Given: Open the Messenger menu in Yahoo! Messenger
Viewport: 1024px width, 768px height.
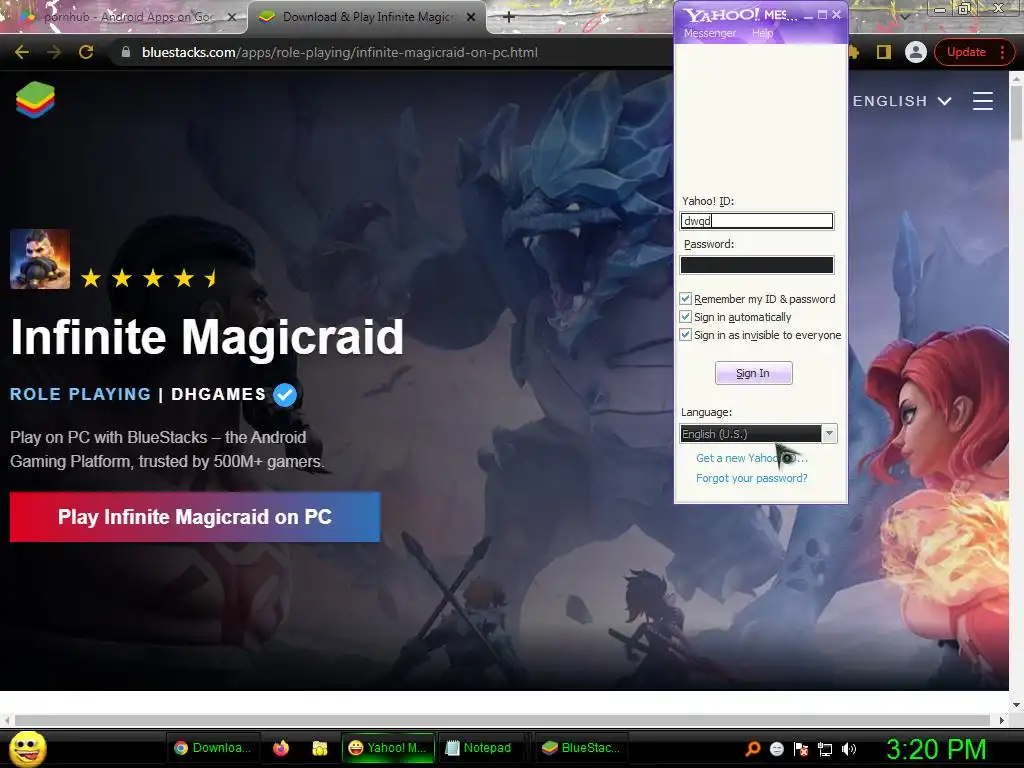Looking at the screenshot, I should point(709,33).
